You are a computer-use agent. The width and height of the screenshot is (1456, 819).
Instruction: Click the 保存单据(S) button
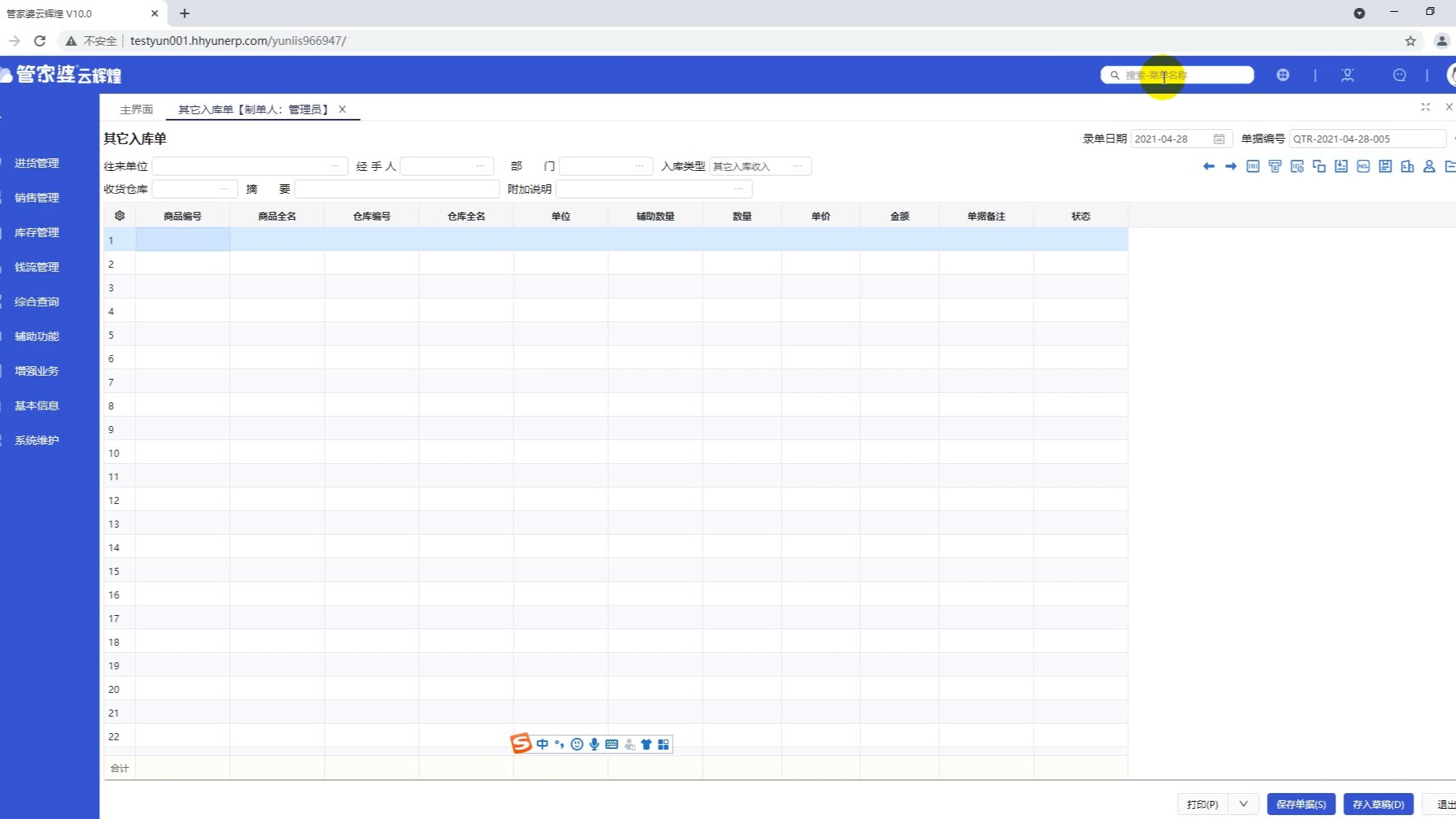click(1301, 804)
